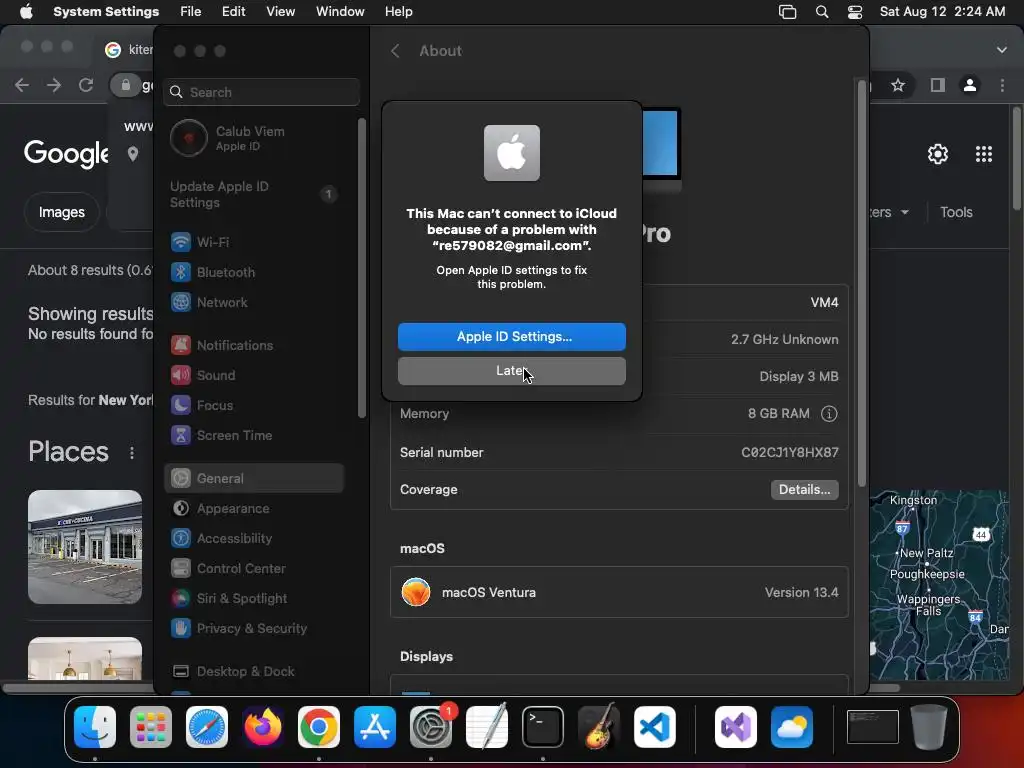Image resolution: width=1024 pixels, height=768 pixels.
Task: Click Chrome's forward navigation arrow
Action: [54, 86]
